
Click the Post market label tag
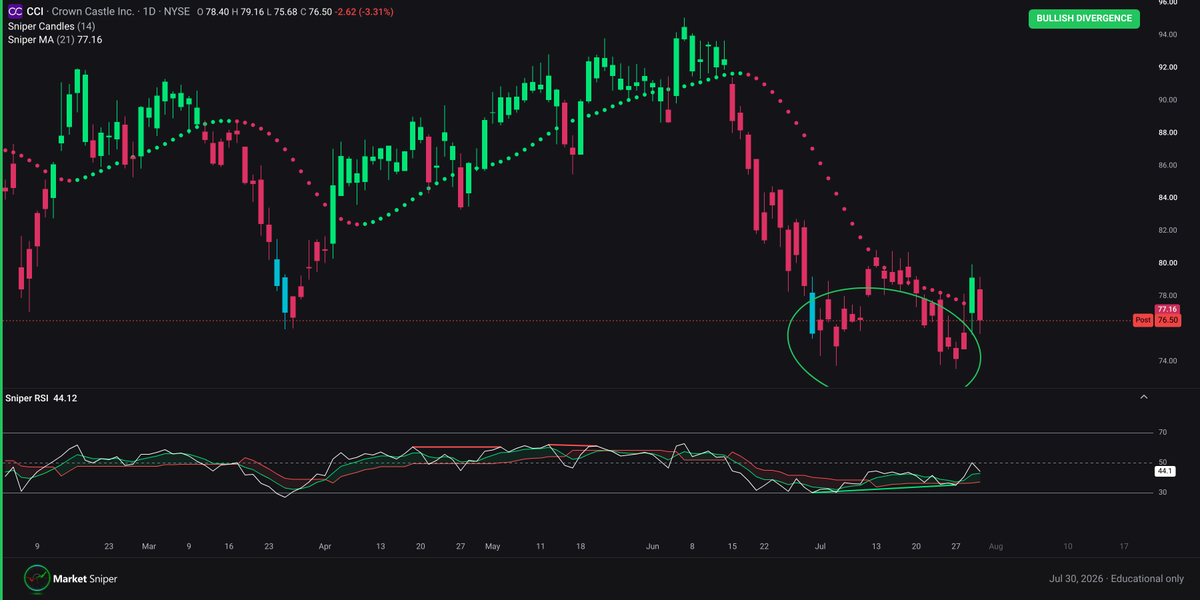(1143, 320)
